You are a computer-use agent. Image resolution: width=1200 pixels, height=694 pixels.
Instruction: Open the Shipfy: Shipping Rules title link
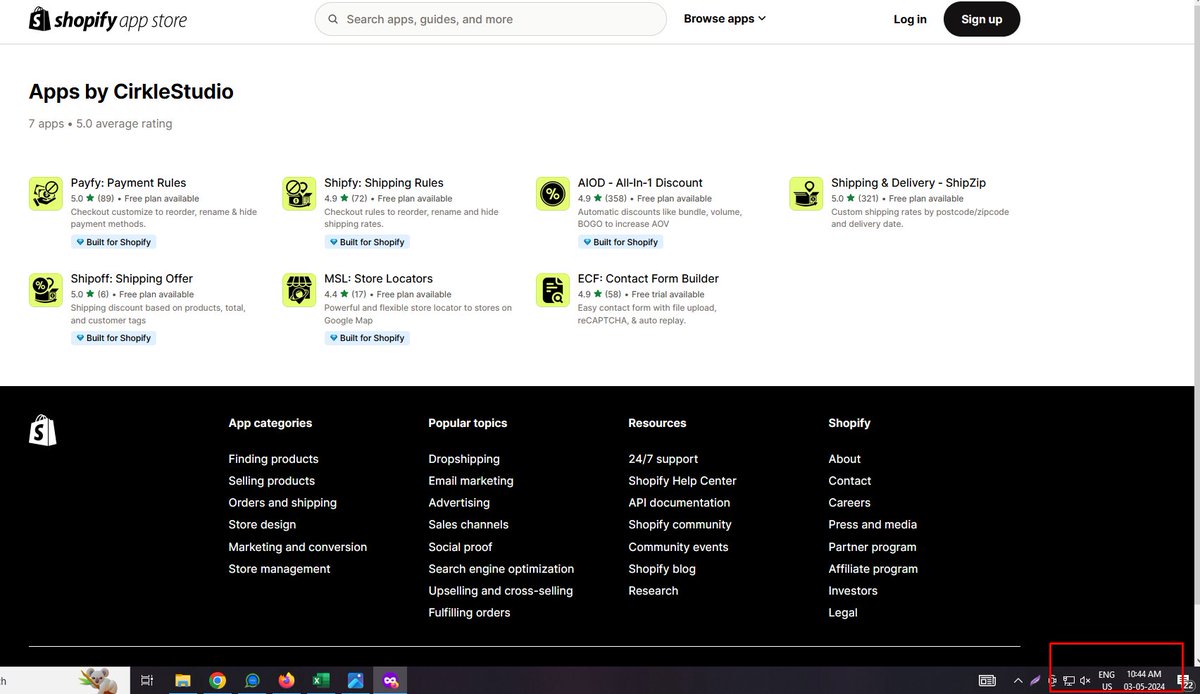pyautogui.click(x=384, y=183)
